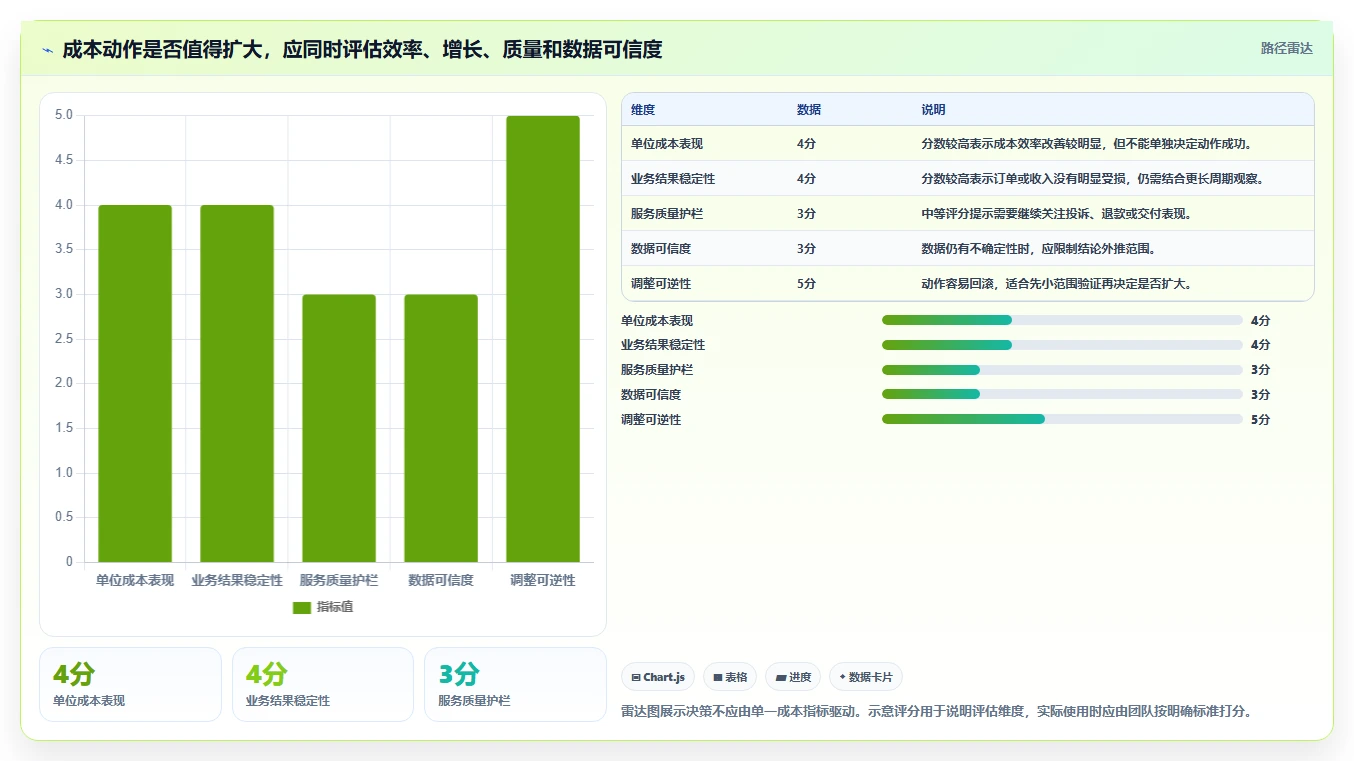Click the 调整可逆性 progress bar

1062,420
